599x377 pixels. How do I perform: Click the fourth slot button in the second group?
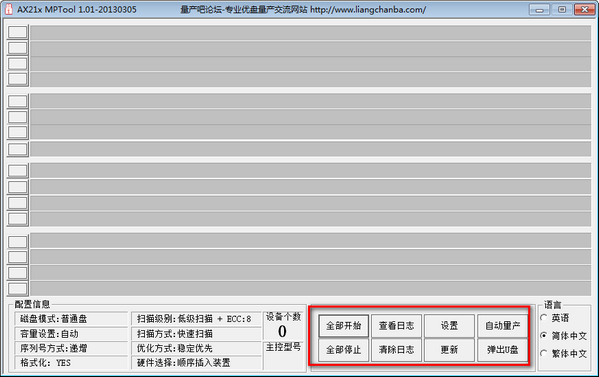pyautogui.click(x=18, y=149)
